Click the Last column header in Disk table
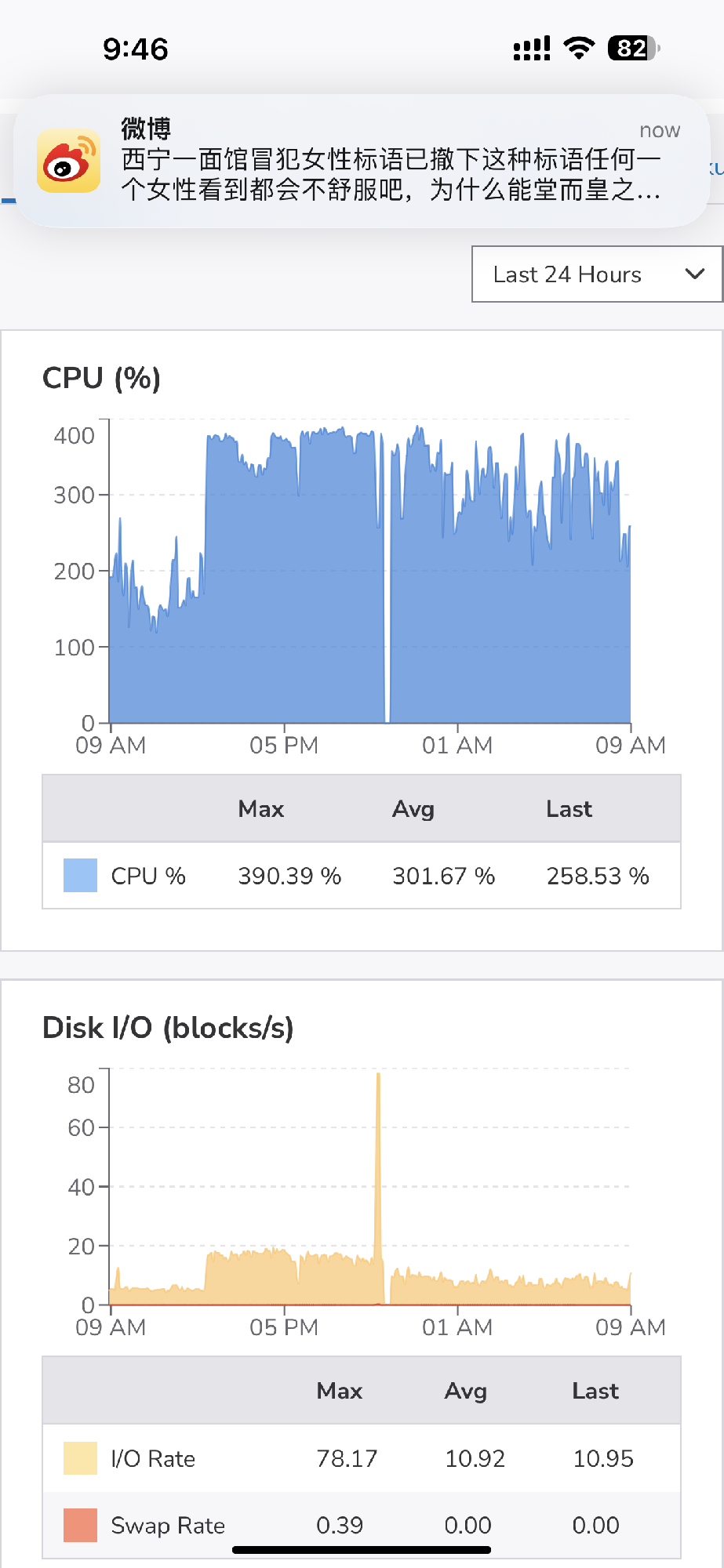 [x=595, y=1391]
